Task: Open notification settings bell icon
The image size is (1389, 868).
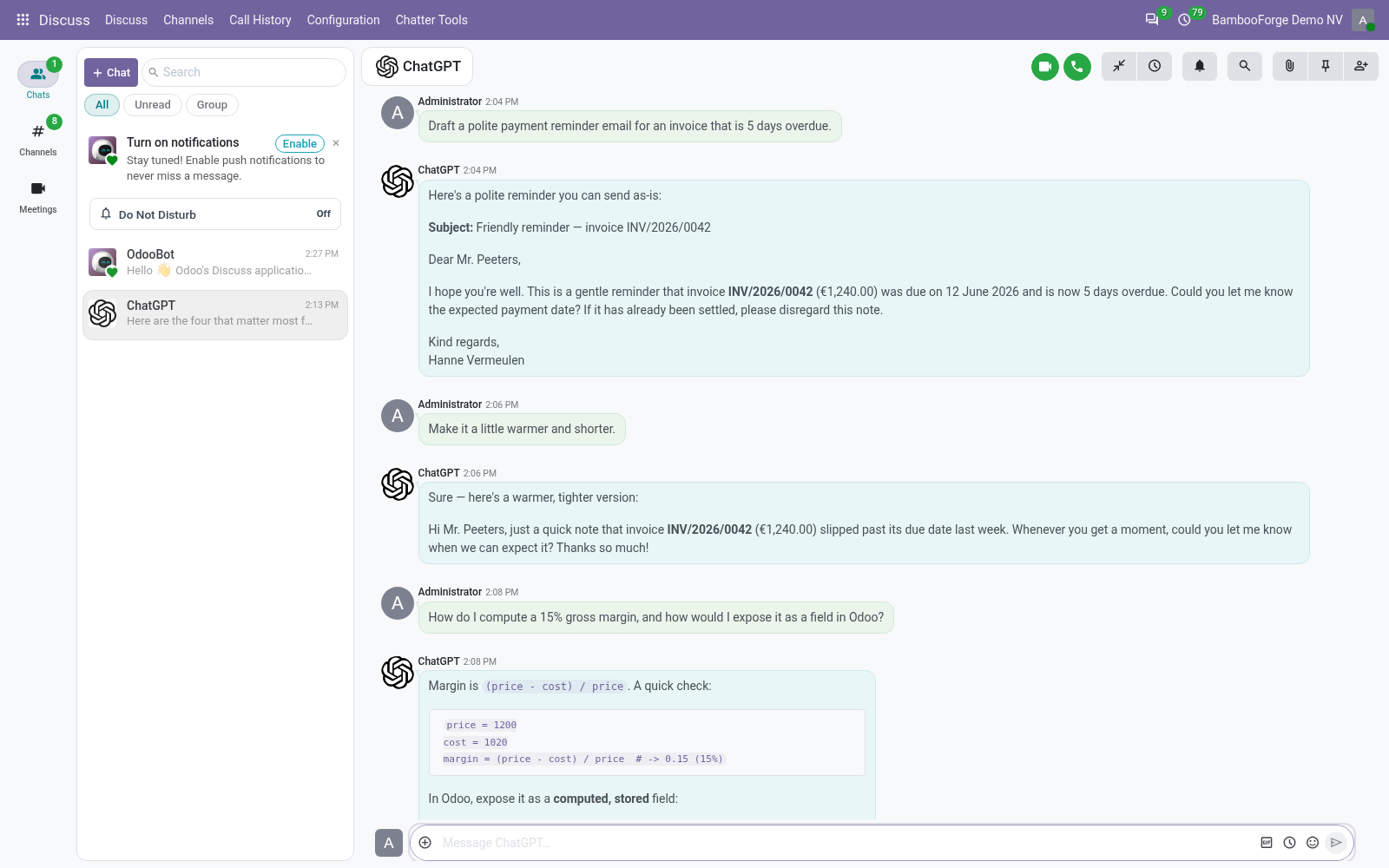Action: point(1200,66)
